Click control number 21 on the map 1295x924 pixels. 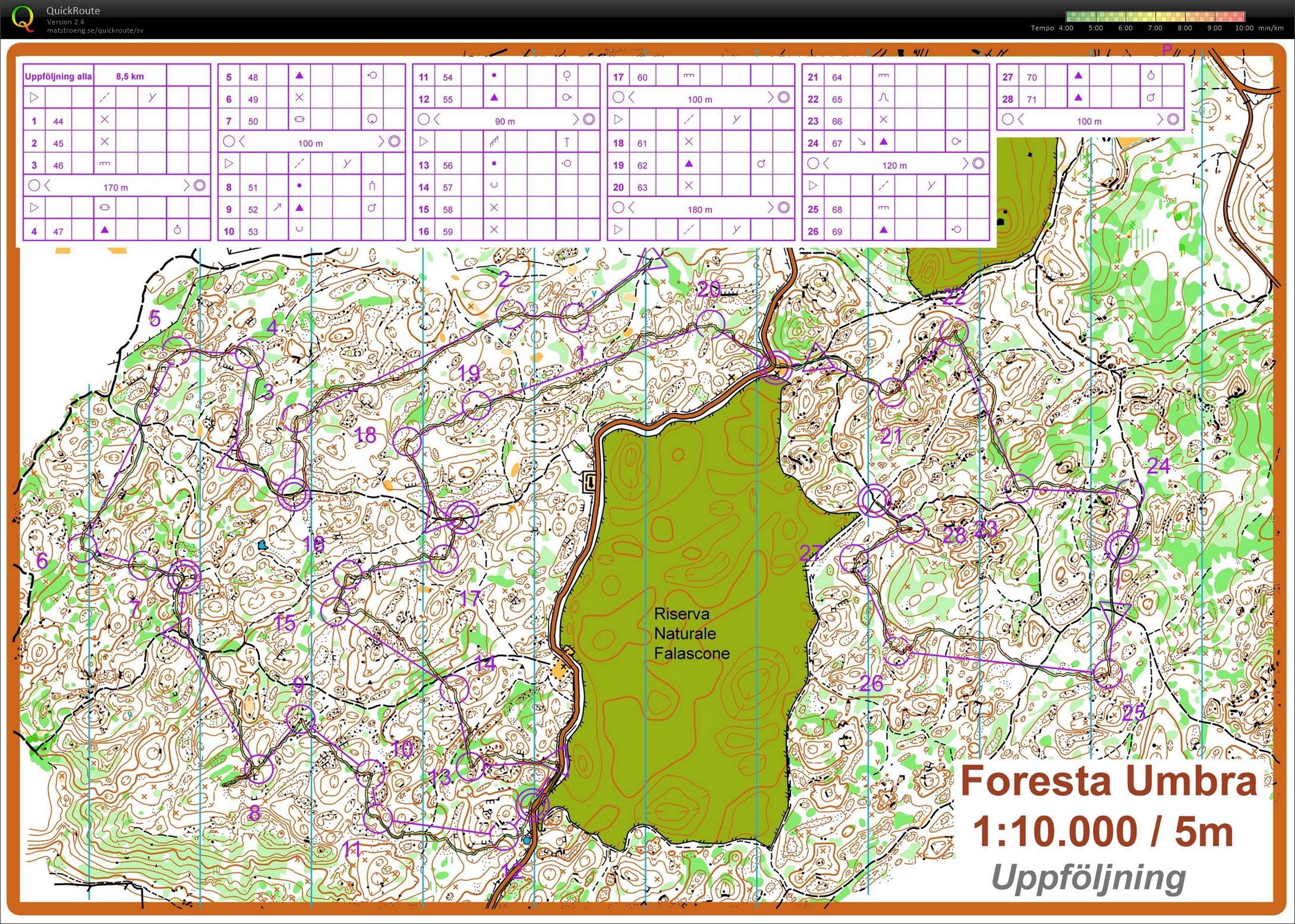tap(891, 436)
